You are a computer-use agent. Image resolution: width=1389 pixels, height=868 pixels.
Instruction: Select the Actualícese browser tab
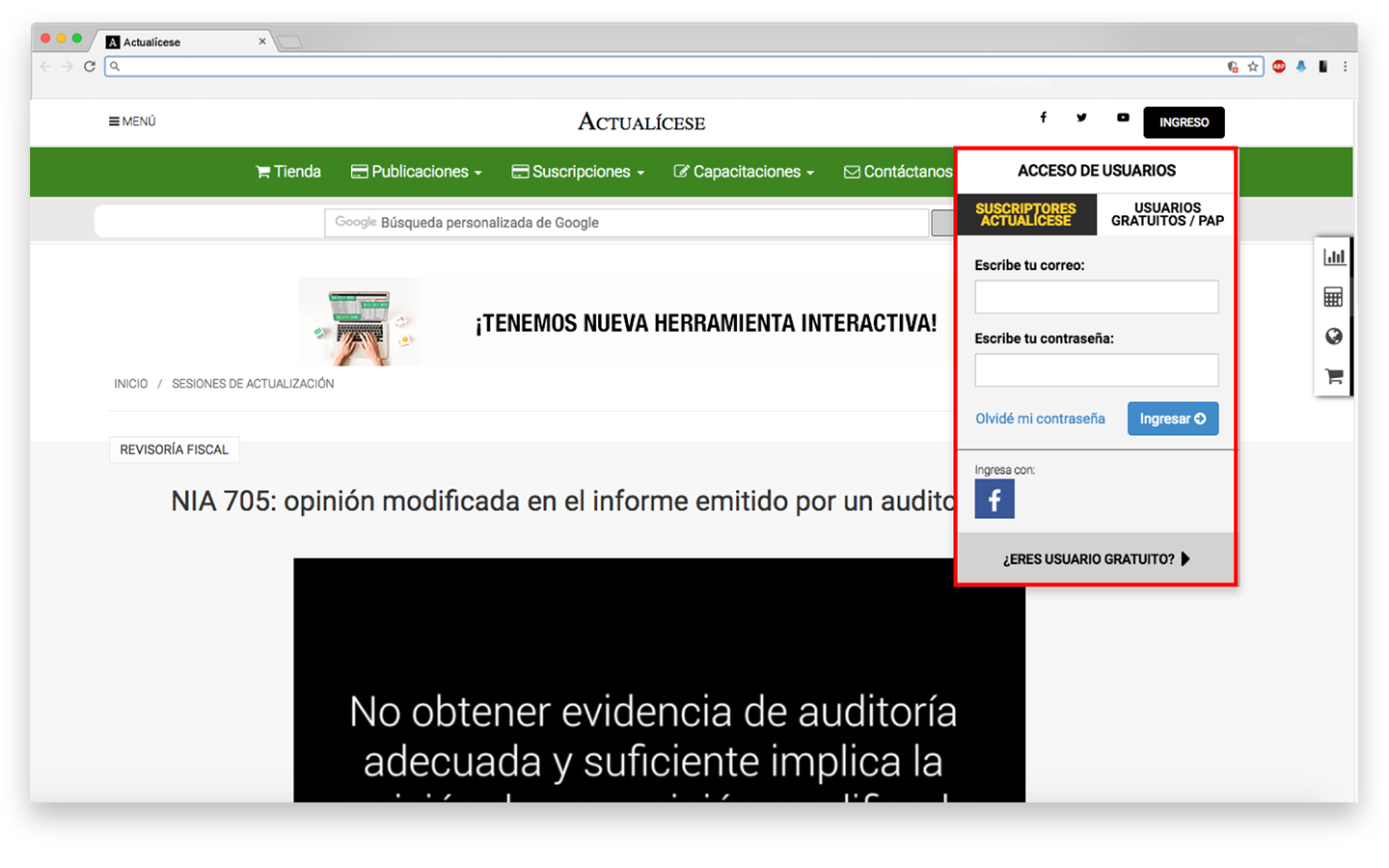183,41
